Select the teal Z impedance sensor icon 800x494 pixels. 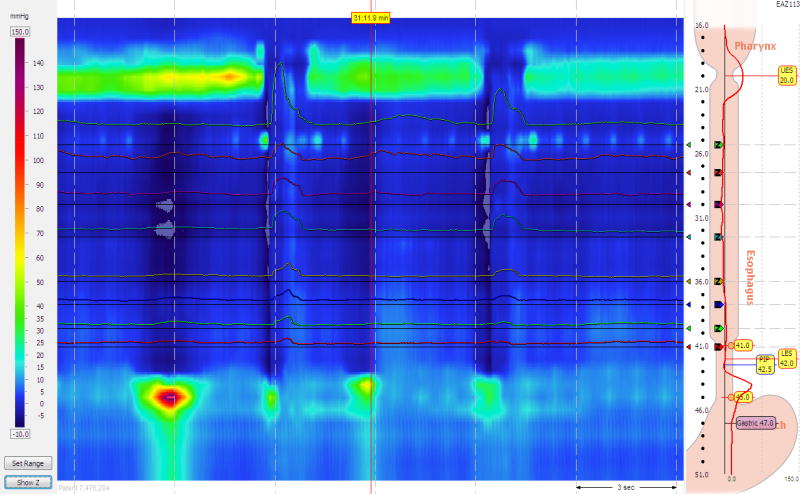pos(718,236)
